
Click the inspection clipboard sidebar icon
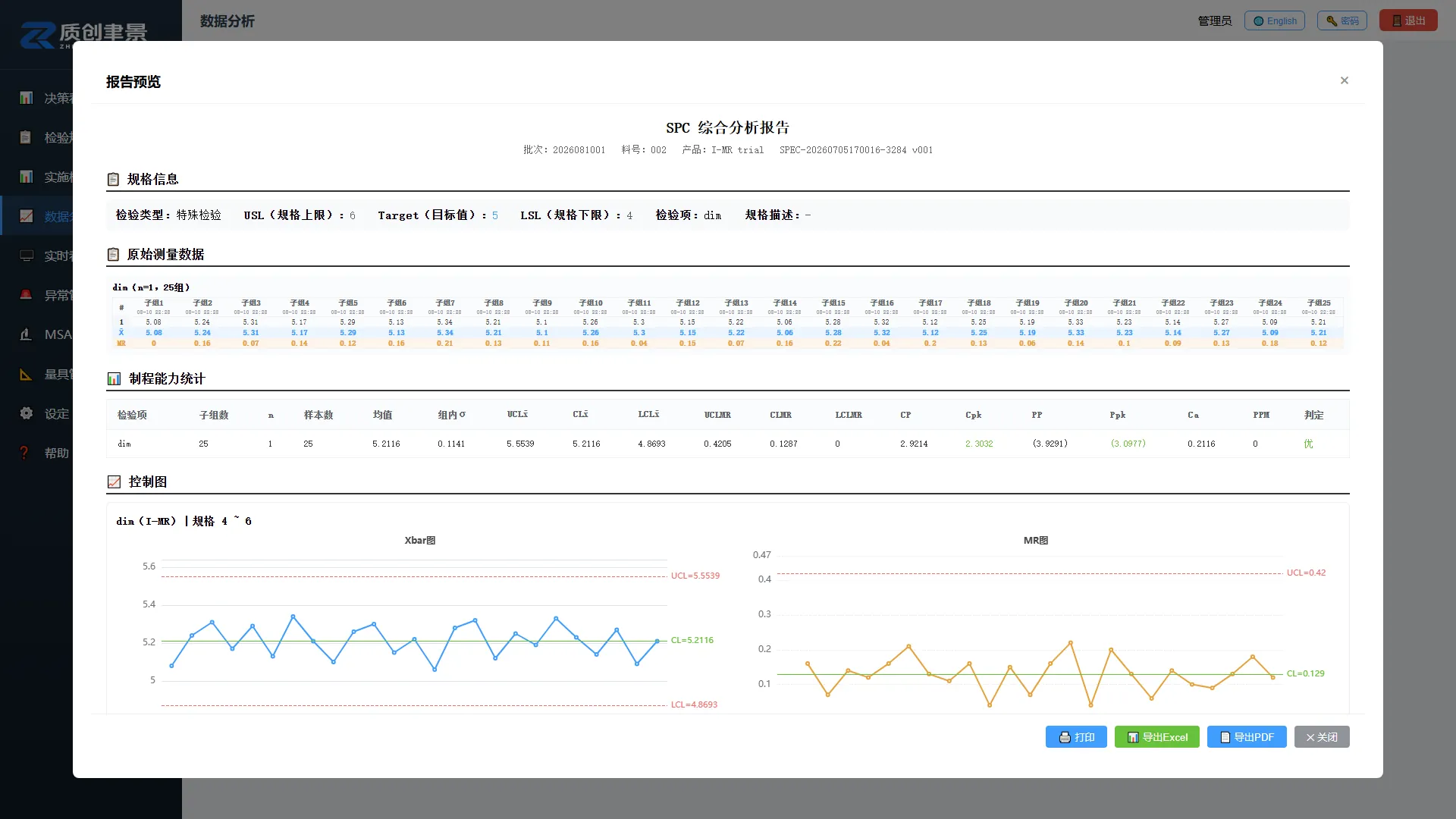[26, 137]
